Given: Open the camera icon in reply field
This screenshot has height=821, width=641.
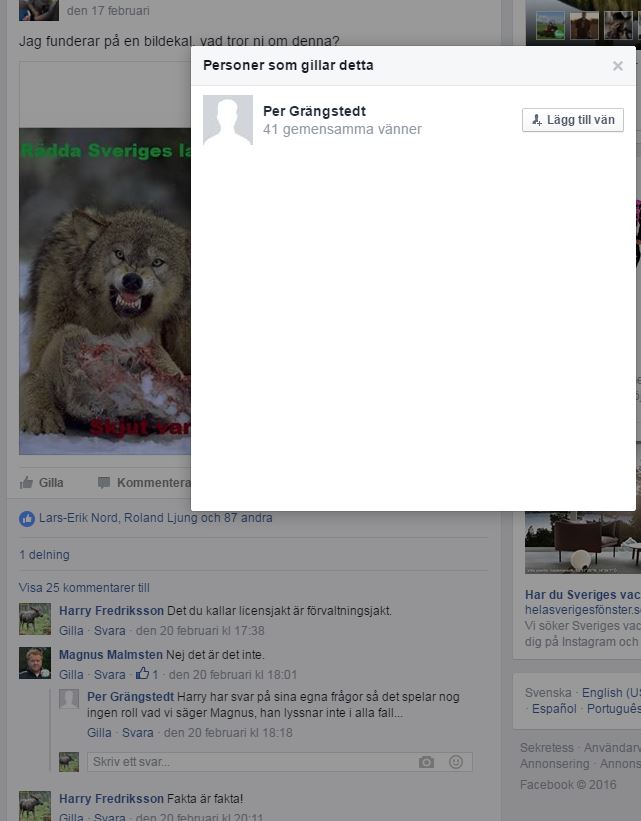Looking at the screenshot, I should pos(426,762).
